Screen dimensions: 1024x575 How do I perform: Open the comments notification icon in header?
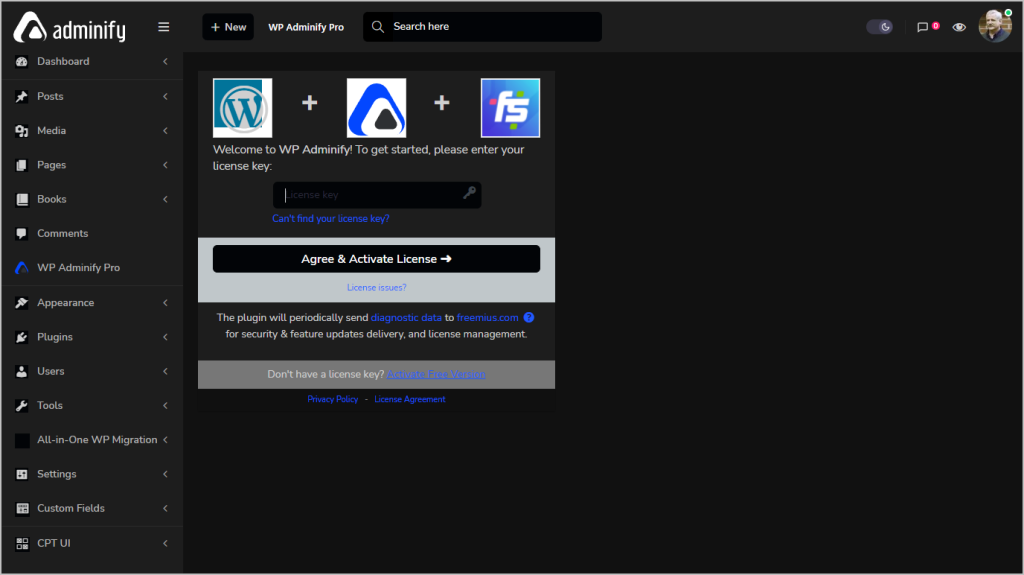pyautogui.click(x=922, y=27)
